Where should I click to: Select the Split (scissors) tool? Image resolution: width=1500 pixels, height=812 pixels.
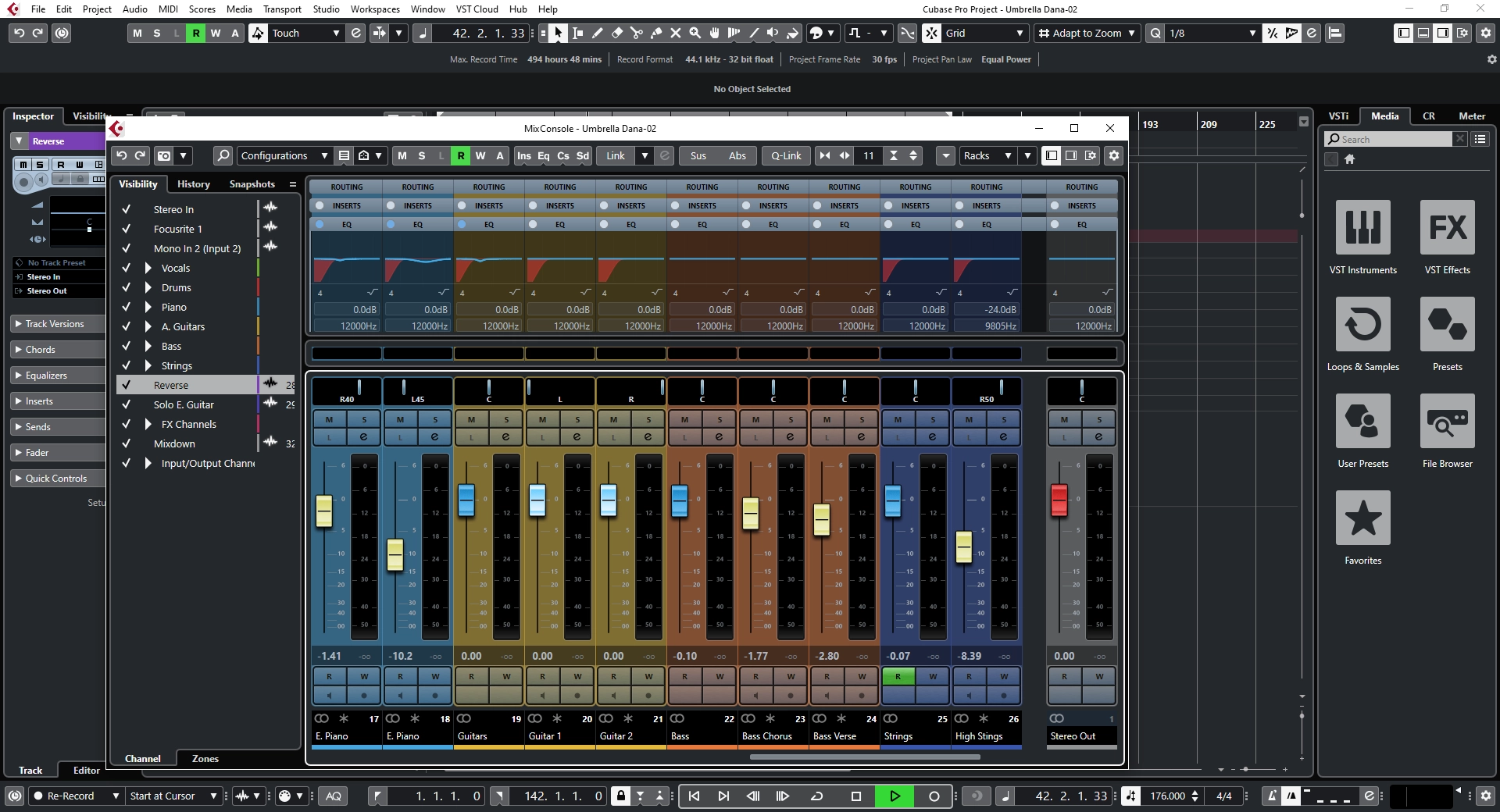coord(637,33)
